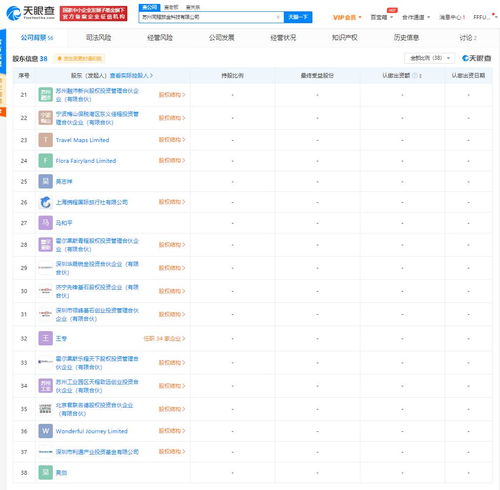The width and height of the screenshot is (500, 490).
Task: Switch to the 讨论 tab
Action: click(x=468, y=38)
